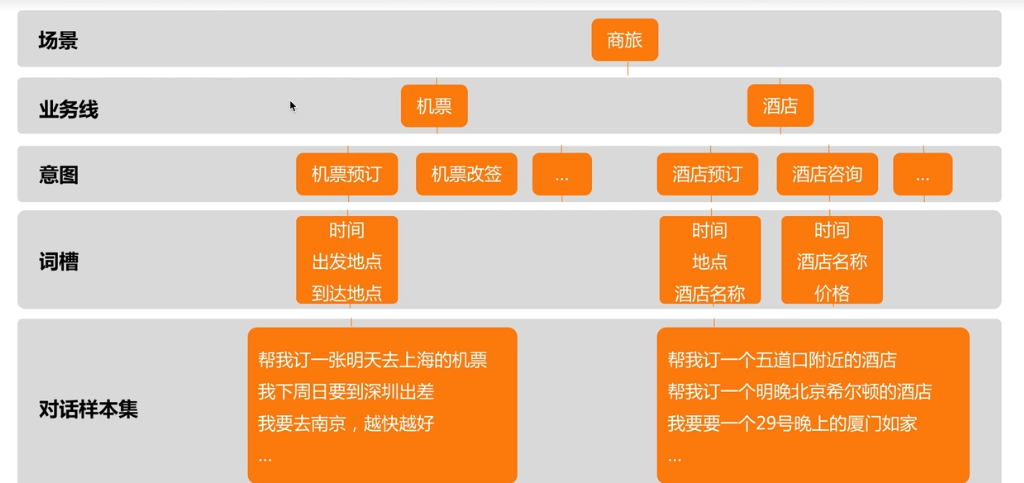Click 地点 in the 酒店预订 slot box
Viewport: 1024px width, 483px height.
click(710, 262)
